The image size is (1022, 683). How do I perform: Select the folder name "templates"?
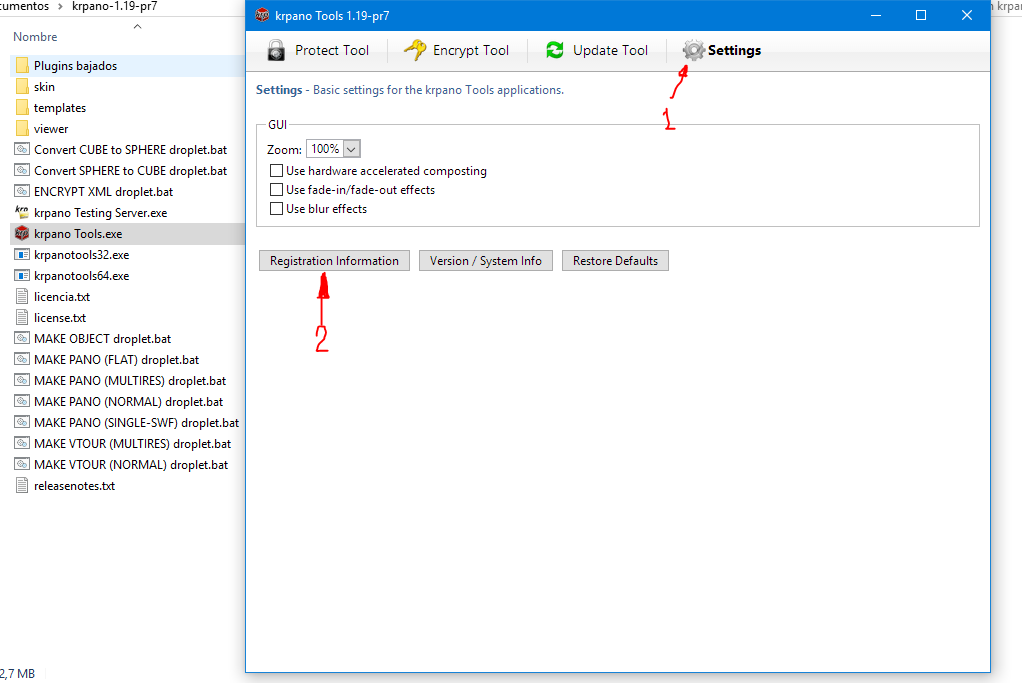coord(60,108)
